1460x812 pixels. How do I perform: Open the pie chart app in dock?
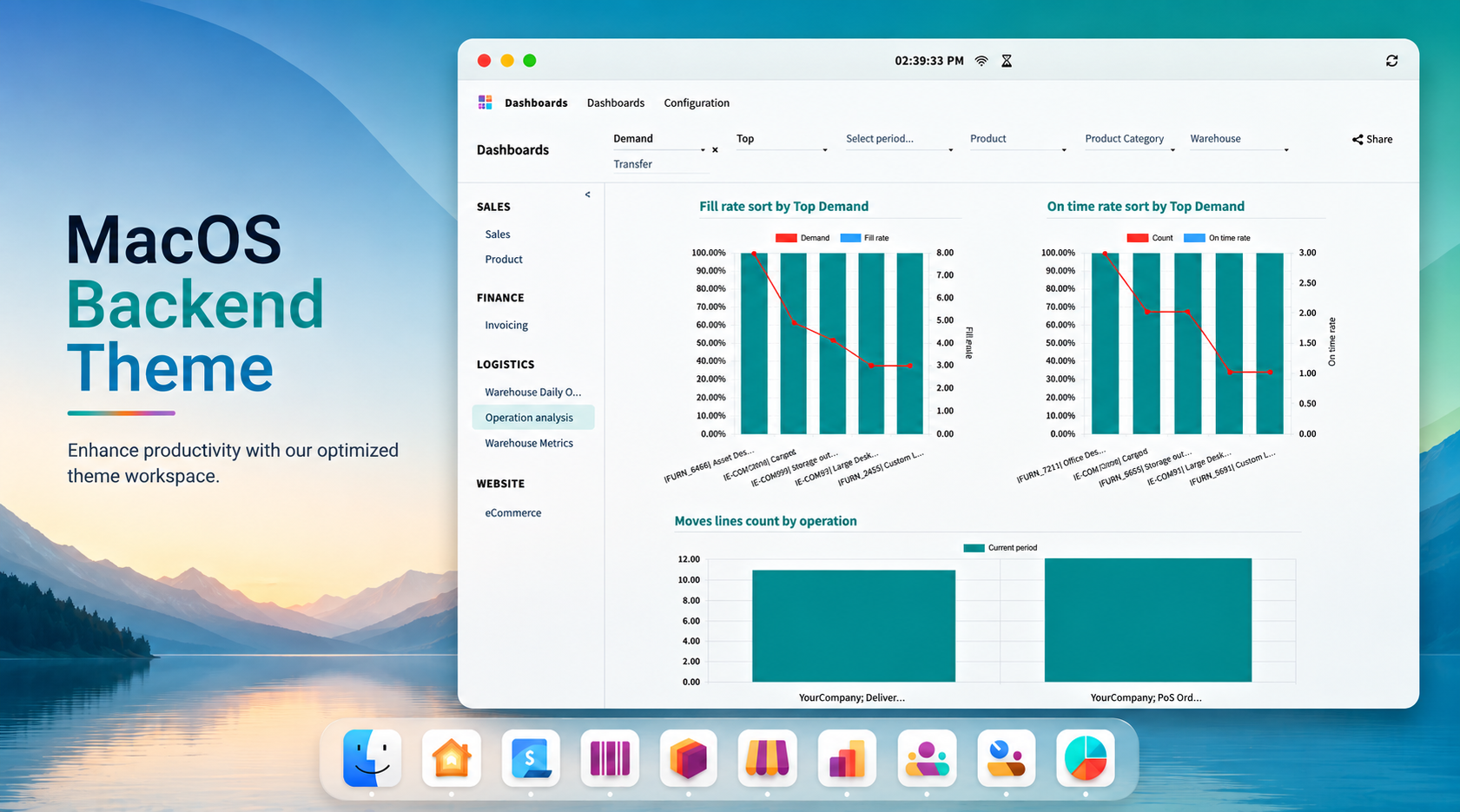[1086, 758]
